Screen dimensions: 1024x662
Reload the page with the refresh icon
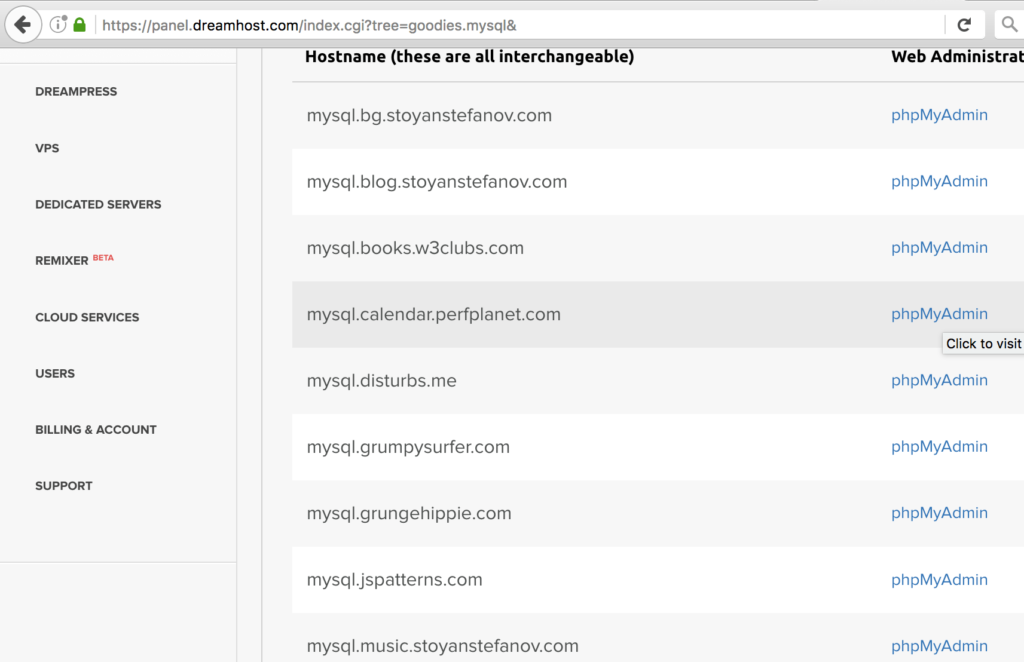pyautogui.click(x=964, y=25)
